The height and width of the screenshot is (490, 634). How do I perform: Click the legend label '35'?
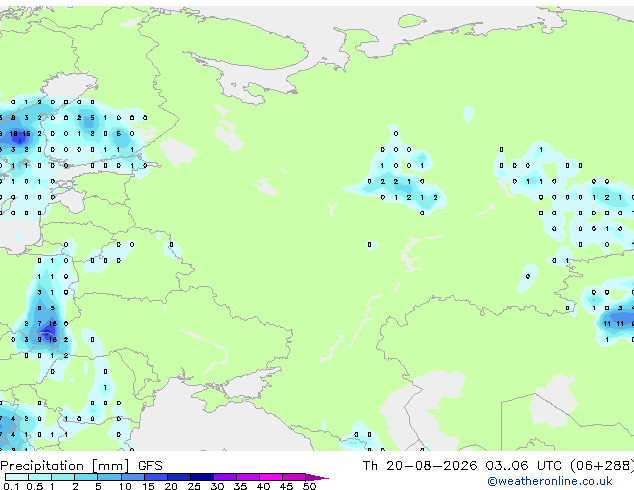tap(240, 486)
